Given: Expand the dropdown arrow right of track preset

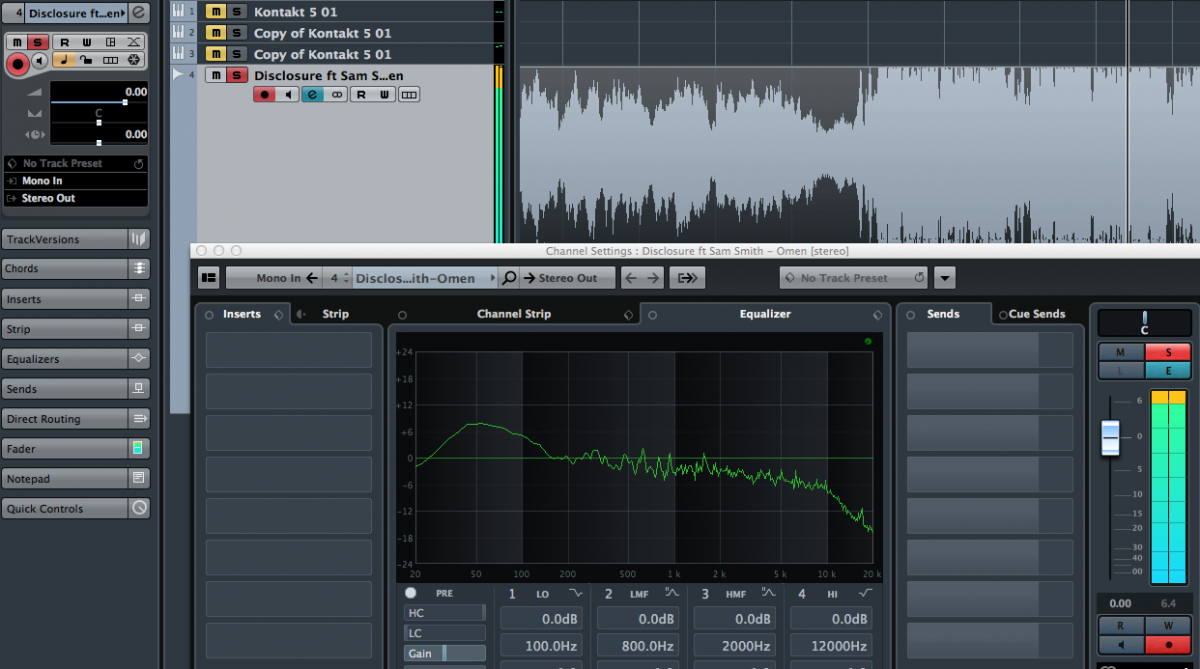Looking at the screenshot, I should click(945, 278).
